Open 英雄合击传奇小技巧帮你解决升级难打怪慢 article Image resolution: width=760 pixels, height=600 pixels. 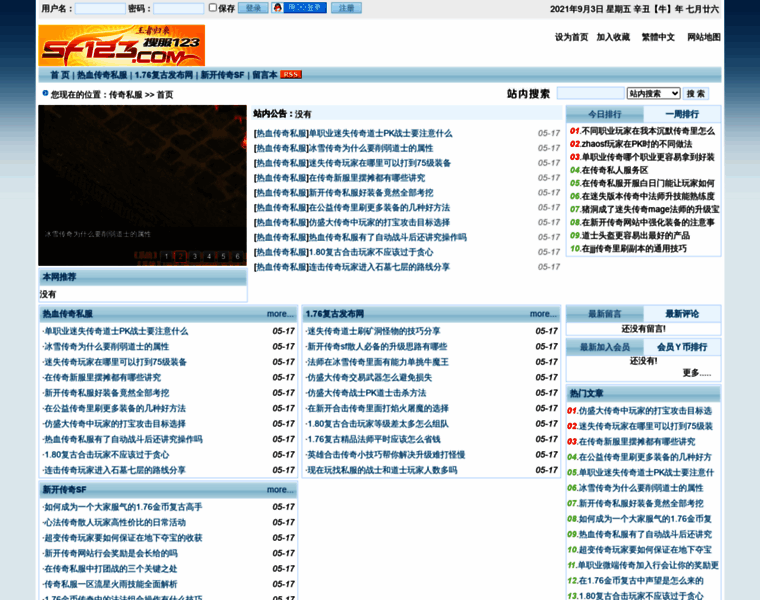(x=386, y=455)
